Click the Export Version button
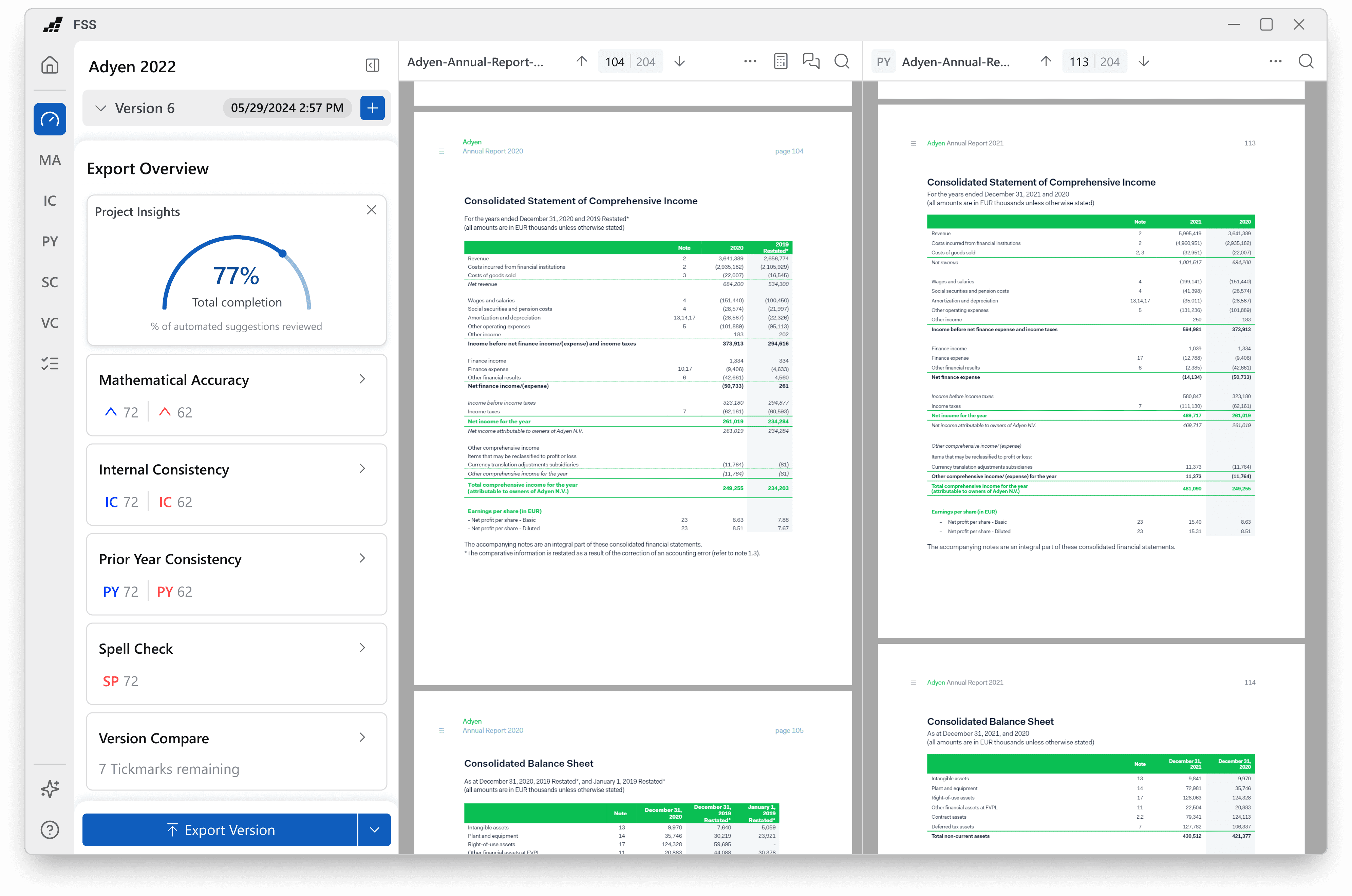The image size is (1352, 896). click(x=221, y=830)
